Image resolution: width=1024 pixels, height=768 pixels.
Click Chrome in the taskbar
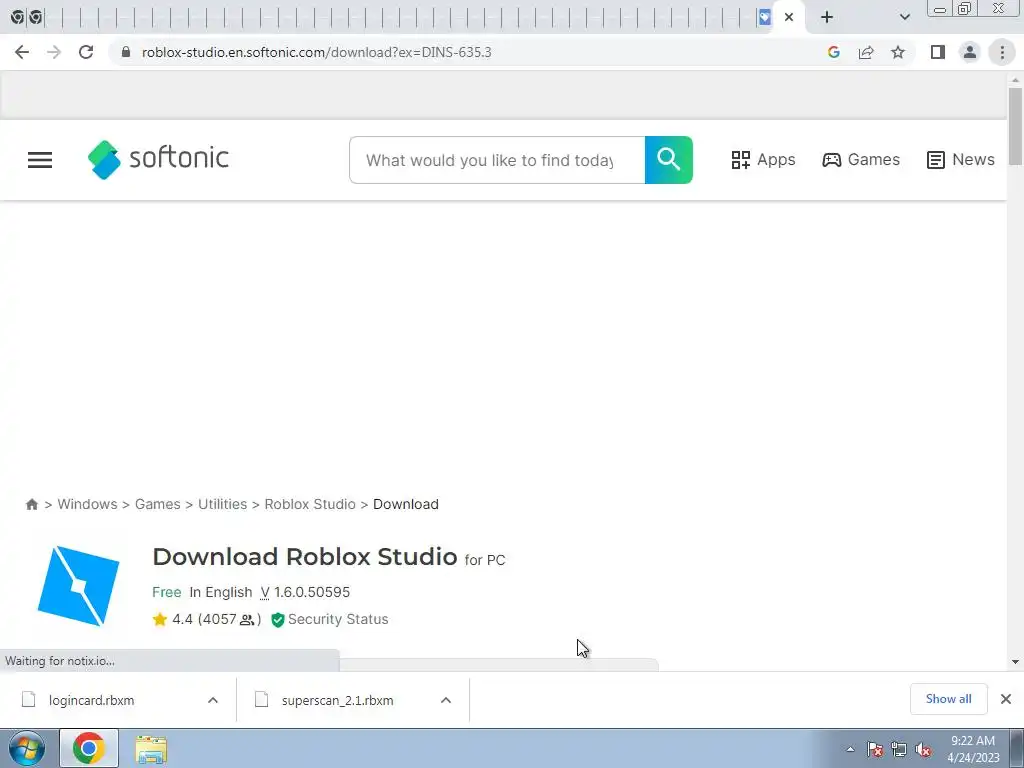coord(89,748)
